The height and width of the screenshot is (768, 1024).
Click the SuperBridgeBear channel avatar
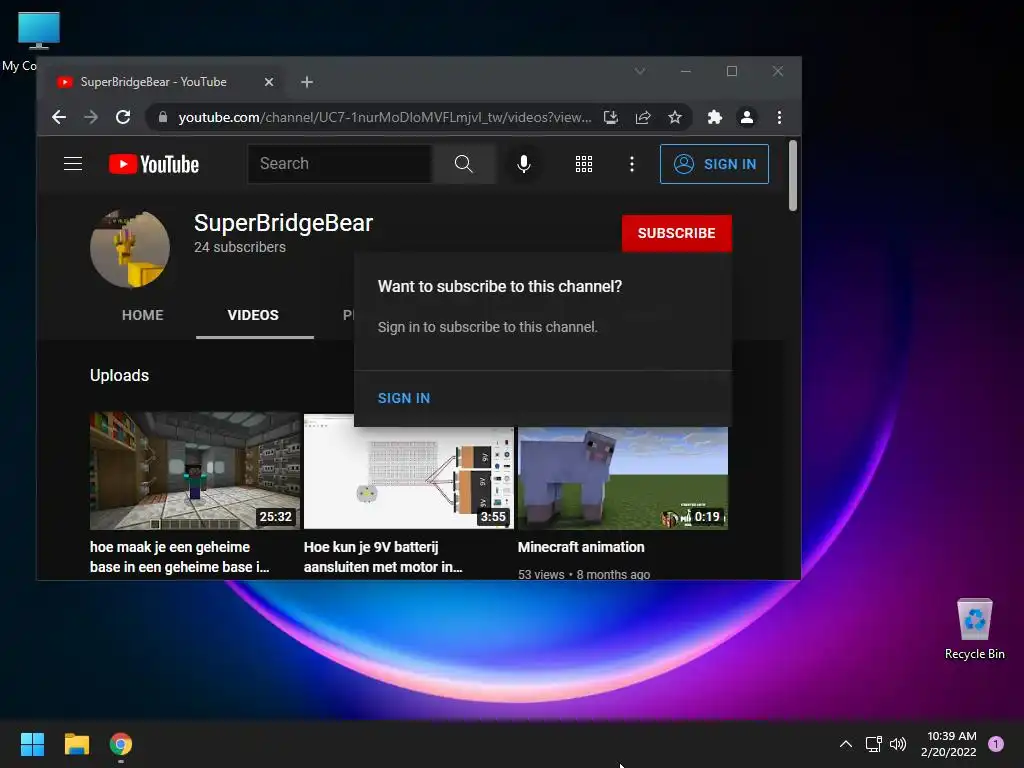click(x=130, y=248)
